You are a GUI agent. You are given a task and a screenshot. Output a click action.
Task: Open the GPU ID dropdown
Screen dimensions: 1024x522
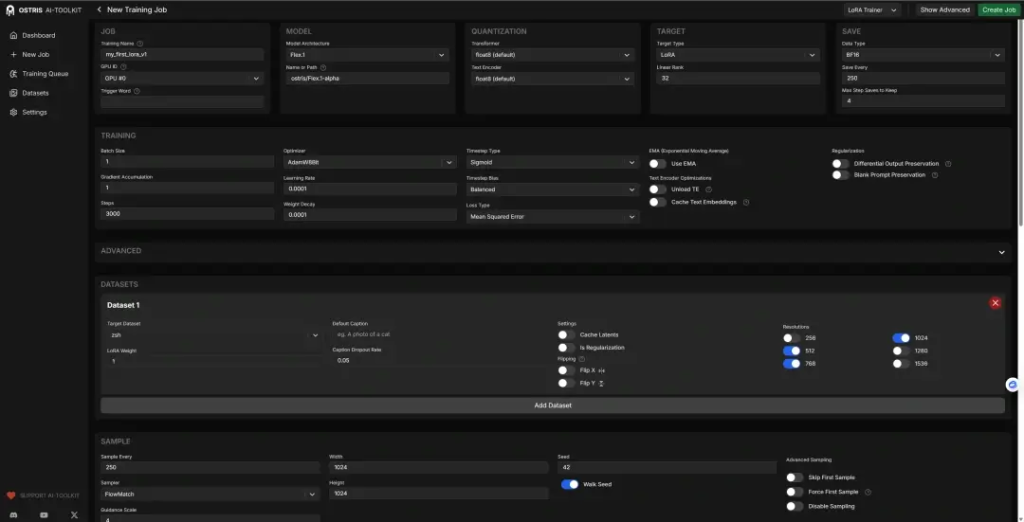[x=182, y=78]
